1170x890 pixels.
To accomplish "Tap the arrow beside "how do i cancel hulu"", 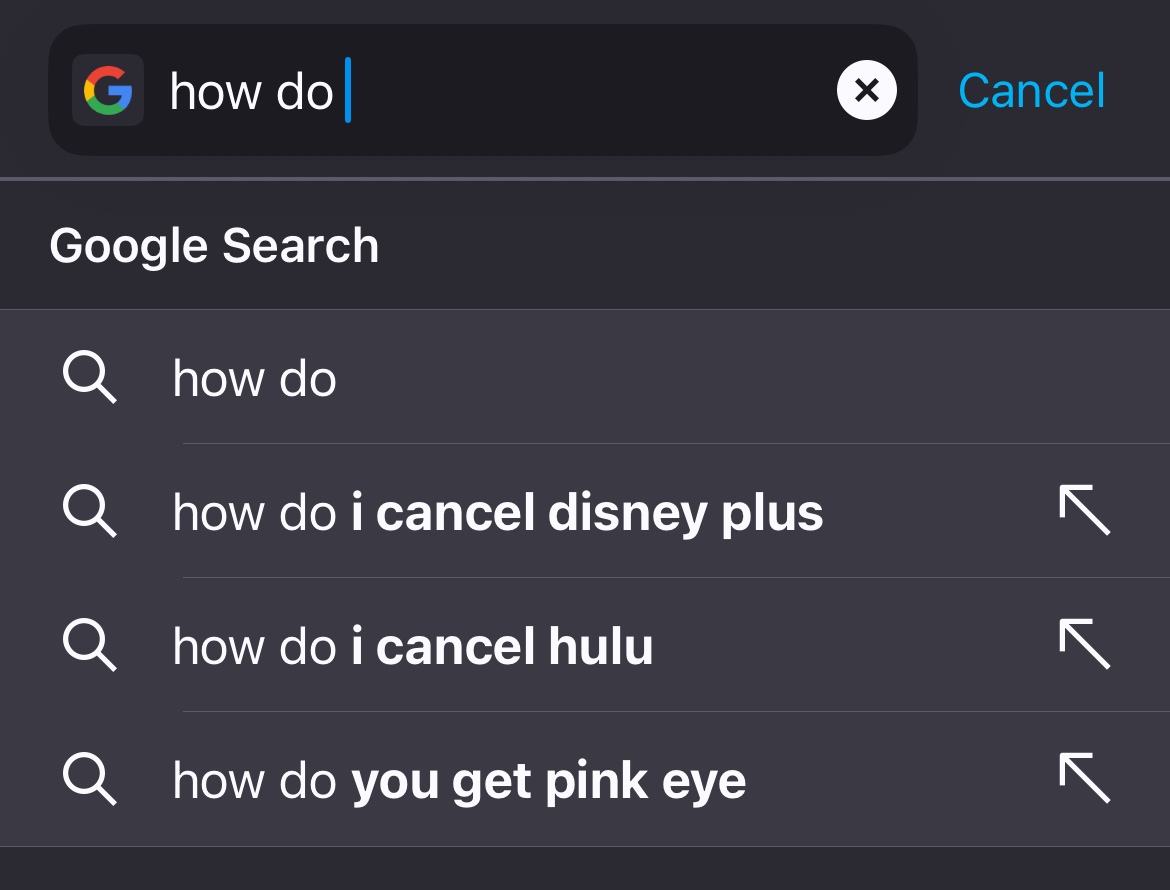I will [x=1084, y=644].
